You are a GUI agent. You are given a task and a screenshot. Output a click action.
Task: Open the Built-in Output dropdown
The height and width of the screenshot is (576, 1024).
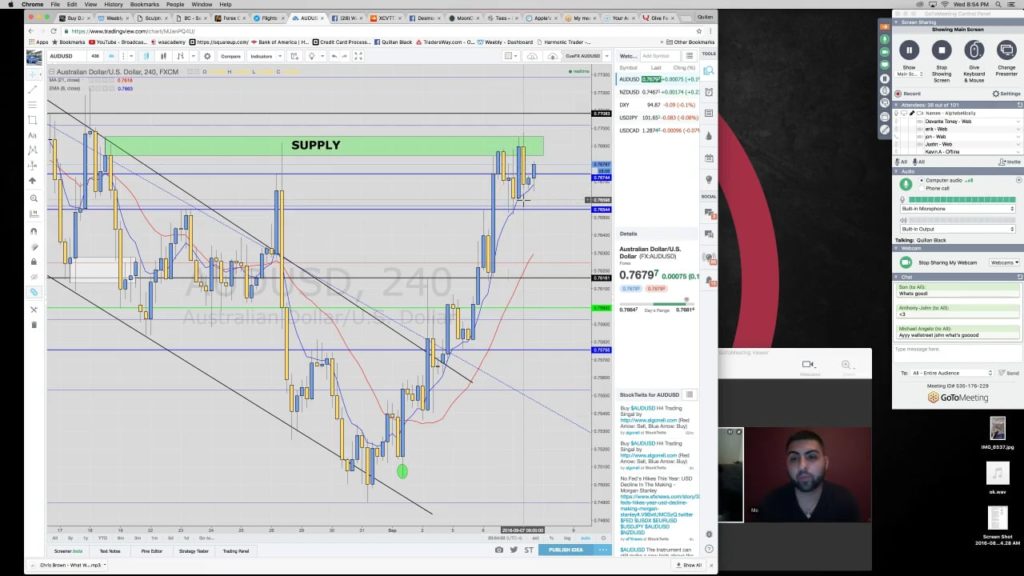958,229
